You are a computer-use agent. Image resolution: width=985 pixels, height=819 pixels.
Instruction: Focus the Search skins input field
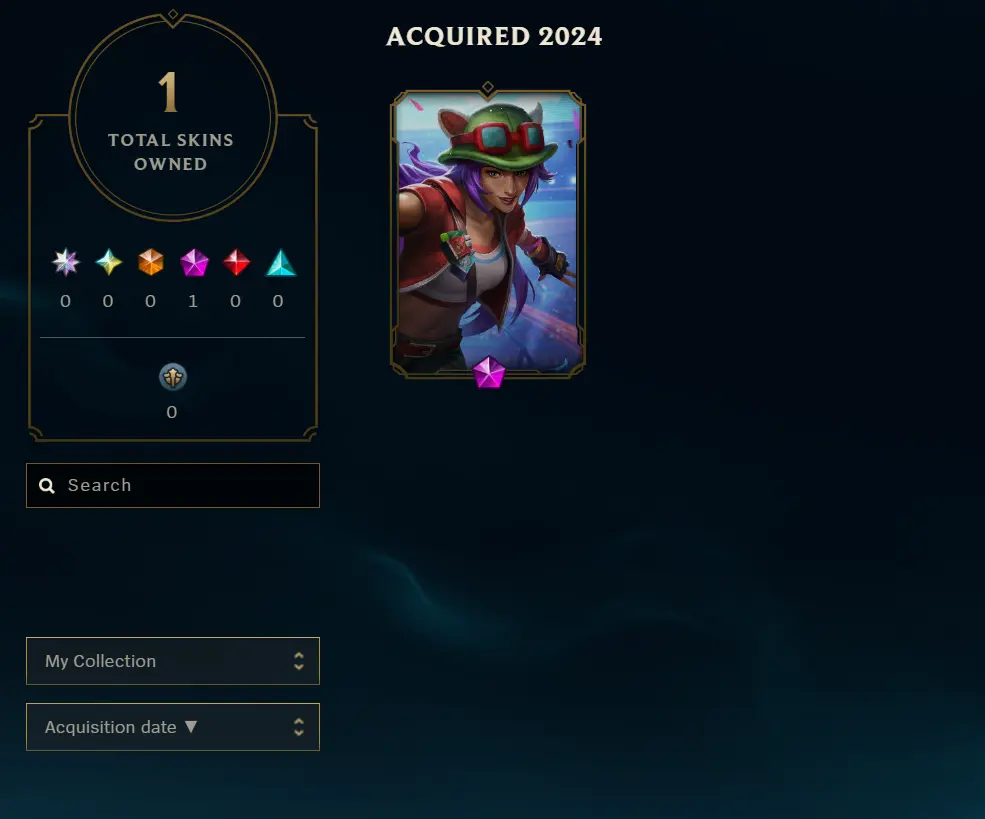click(173, 485)
